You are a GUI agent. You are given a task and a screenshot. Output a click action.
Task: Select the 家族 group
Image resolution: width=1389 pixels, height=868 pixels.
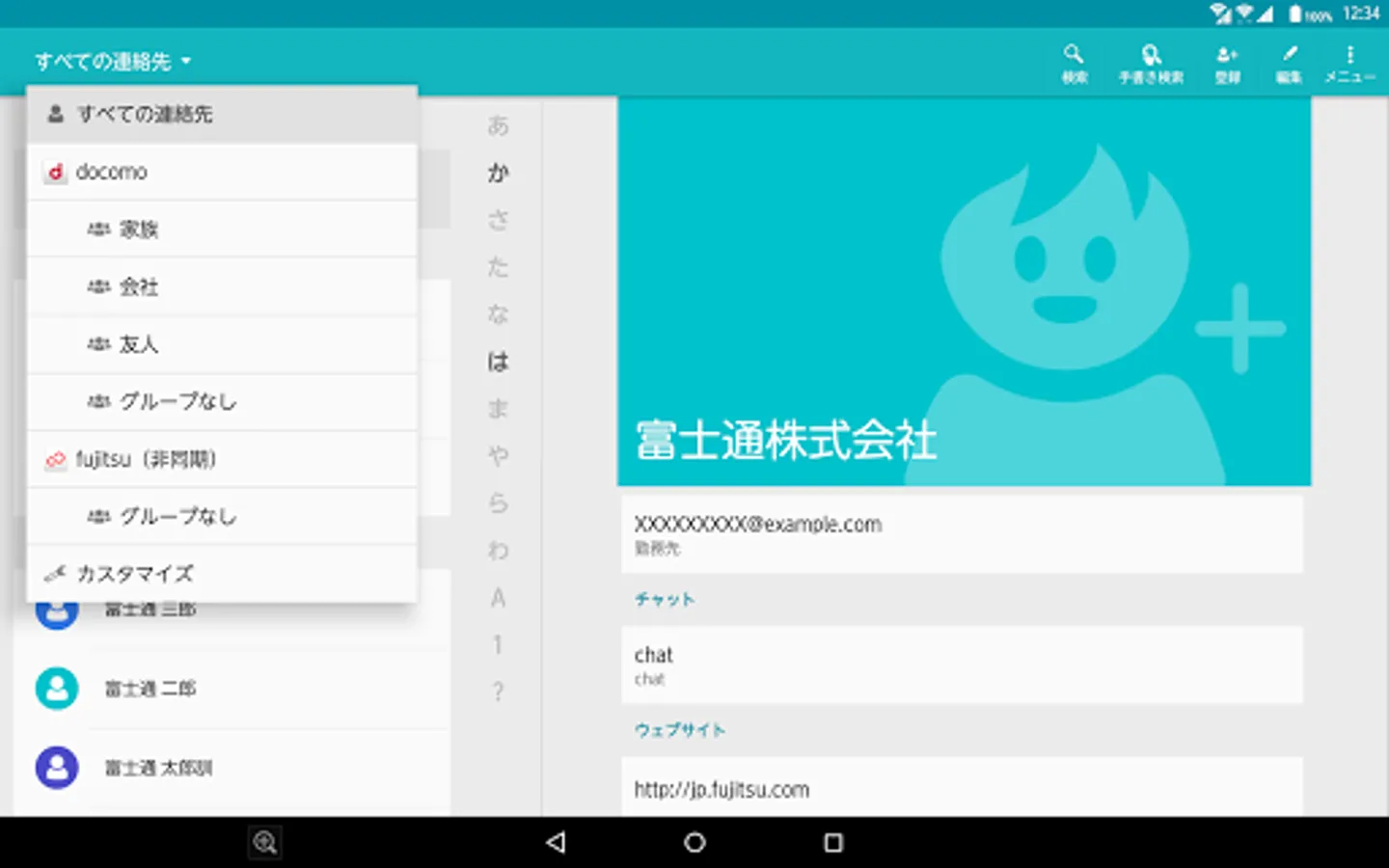click(222, 230)
